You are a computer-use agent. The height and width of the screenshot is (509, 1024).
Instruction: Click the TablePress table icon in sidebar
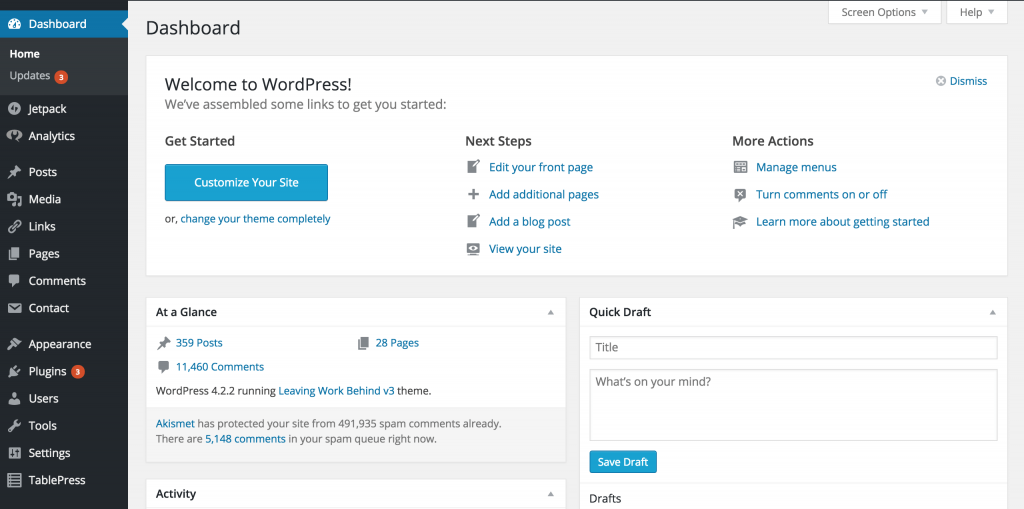tap(14, 480)
